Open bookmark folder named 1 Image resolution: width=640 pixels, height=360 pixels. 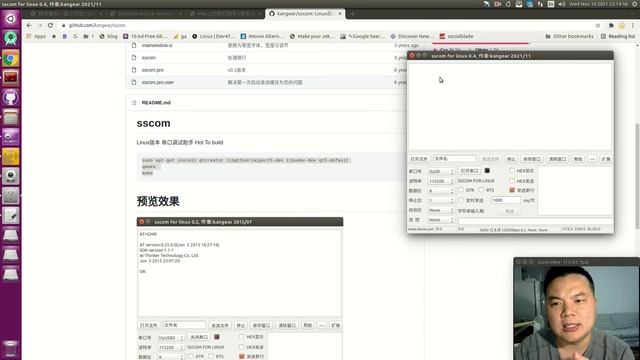click(x=89, y=36)
